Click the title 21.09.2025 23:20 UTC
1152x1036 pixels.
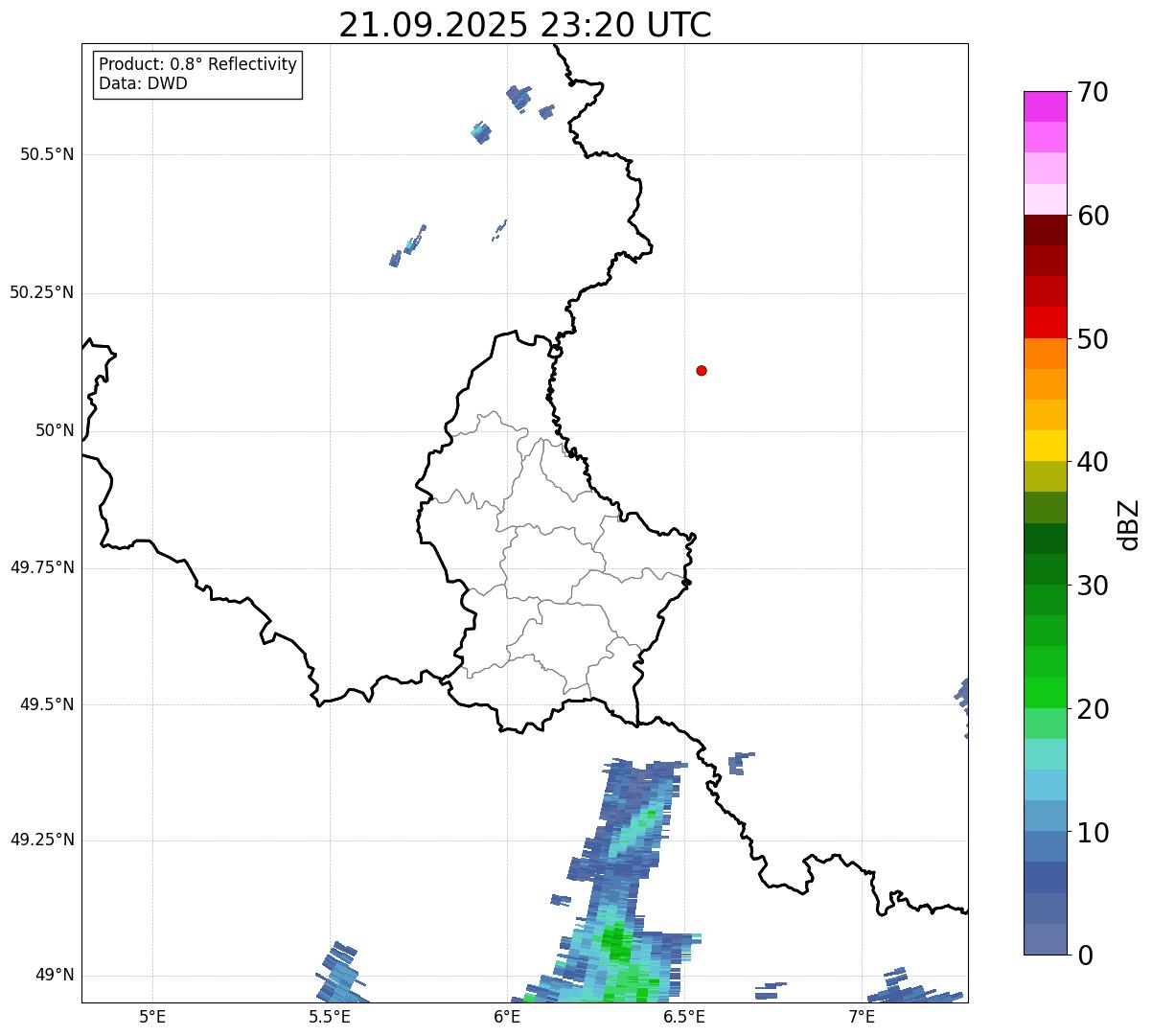tap(524, 24)
